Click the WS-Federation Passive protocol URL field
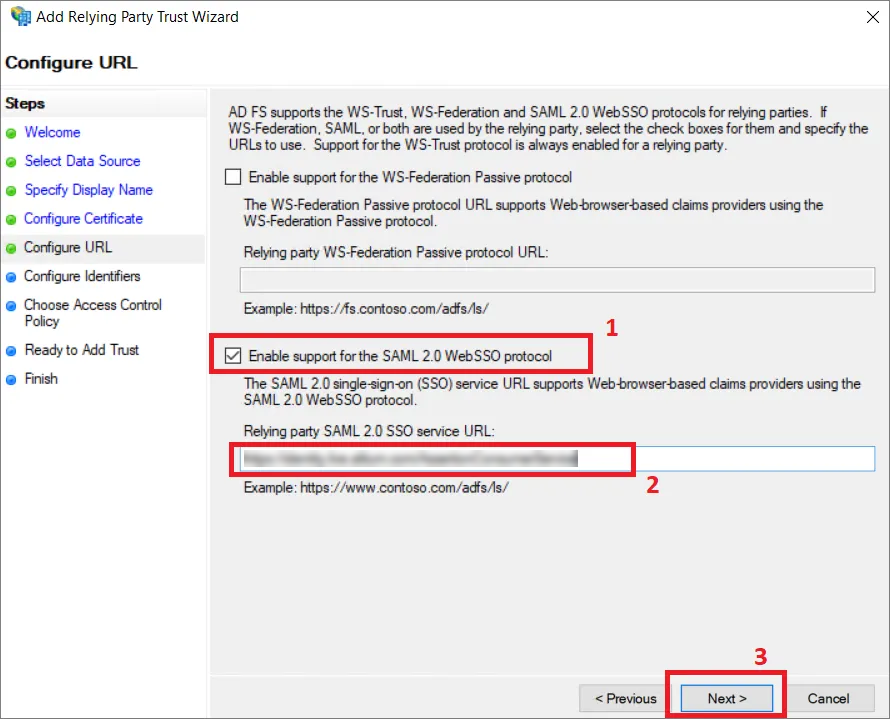 click(x=557, y=280)
